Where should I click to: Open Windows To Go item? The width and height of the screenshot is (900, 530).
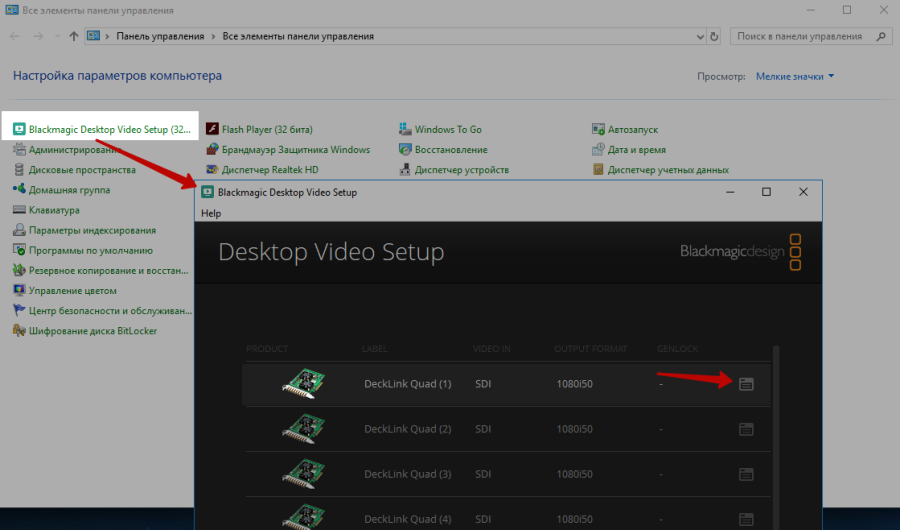click(440, 129)
